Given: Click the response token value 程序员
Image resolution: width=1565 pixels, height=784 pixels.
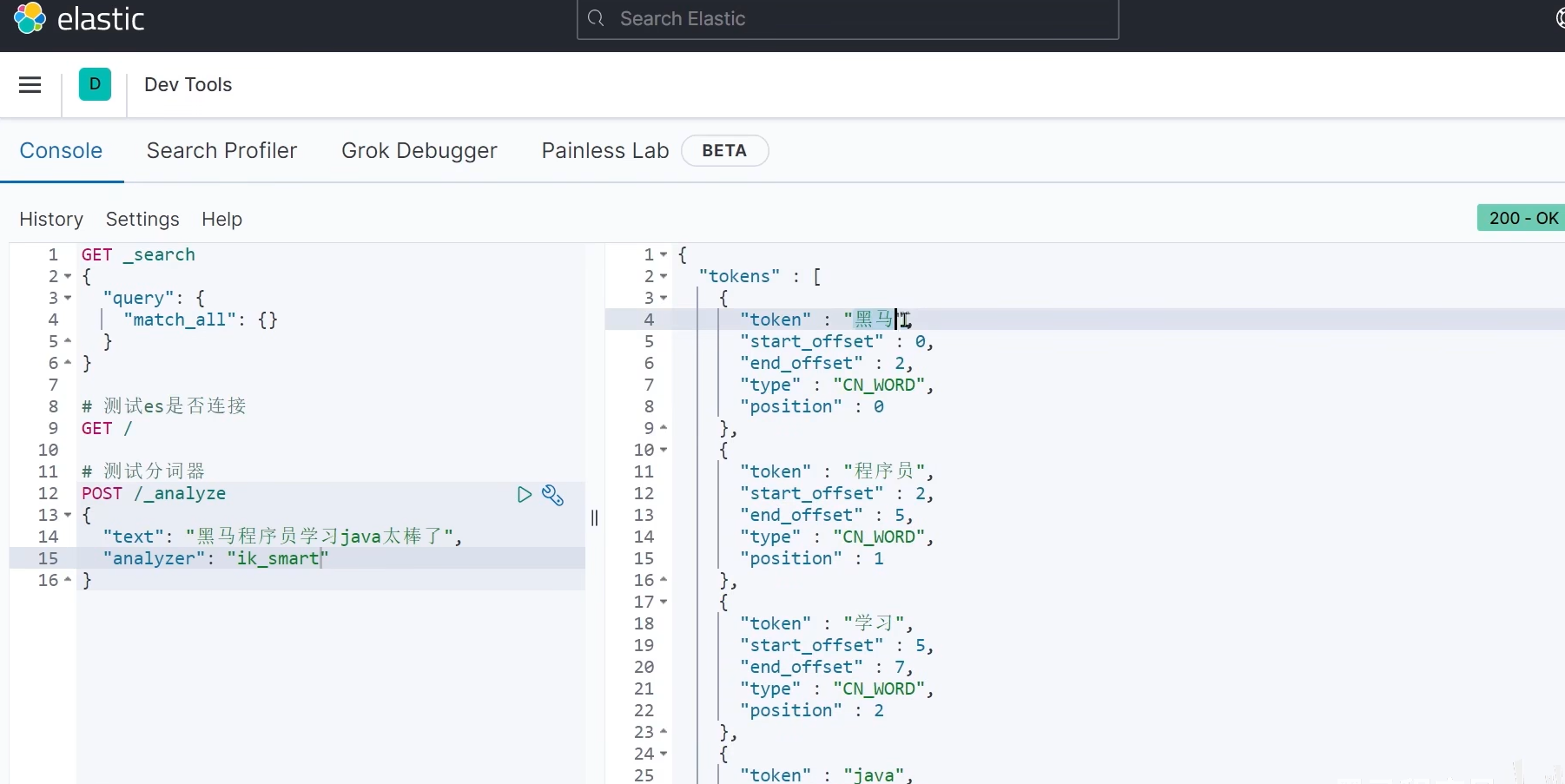Looking at the screenshot, I should (x=884, y=471).
